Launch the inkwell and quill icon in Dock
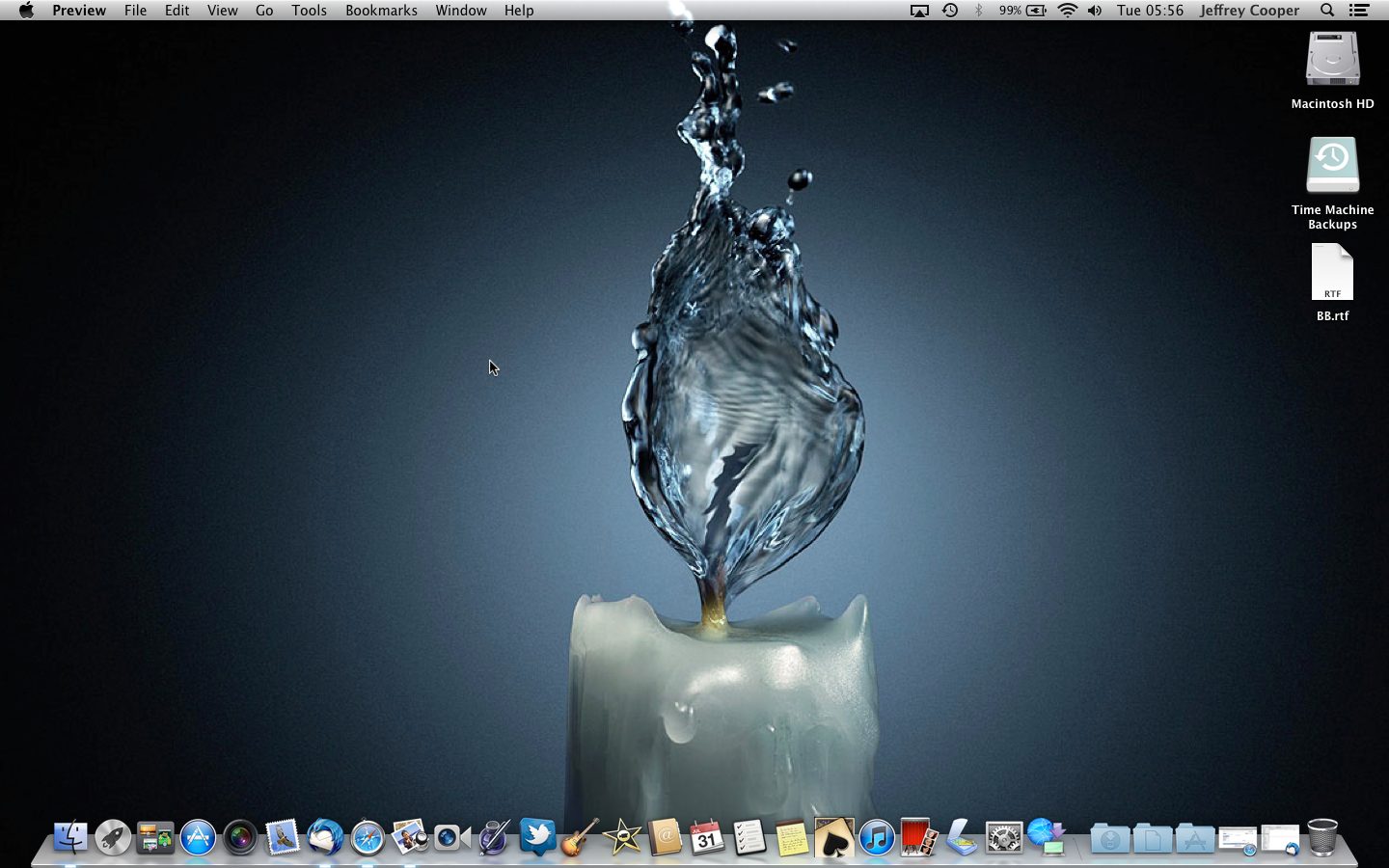The image size is (1389, 868). [x=495, y=837]
